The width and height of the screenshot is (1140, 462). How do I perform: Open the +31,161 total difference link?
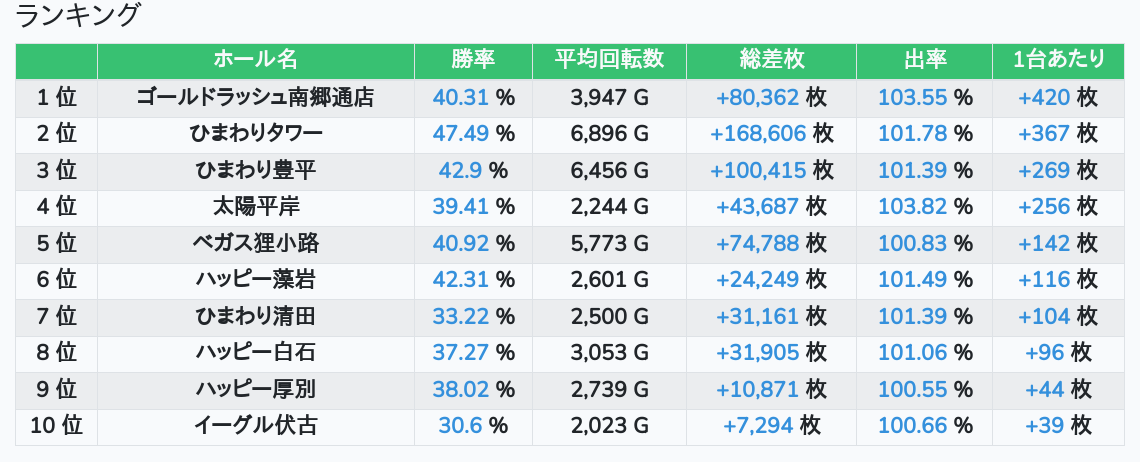(x=758, y=317)
